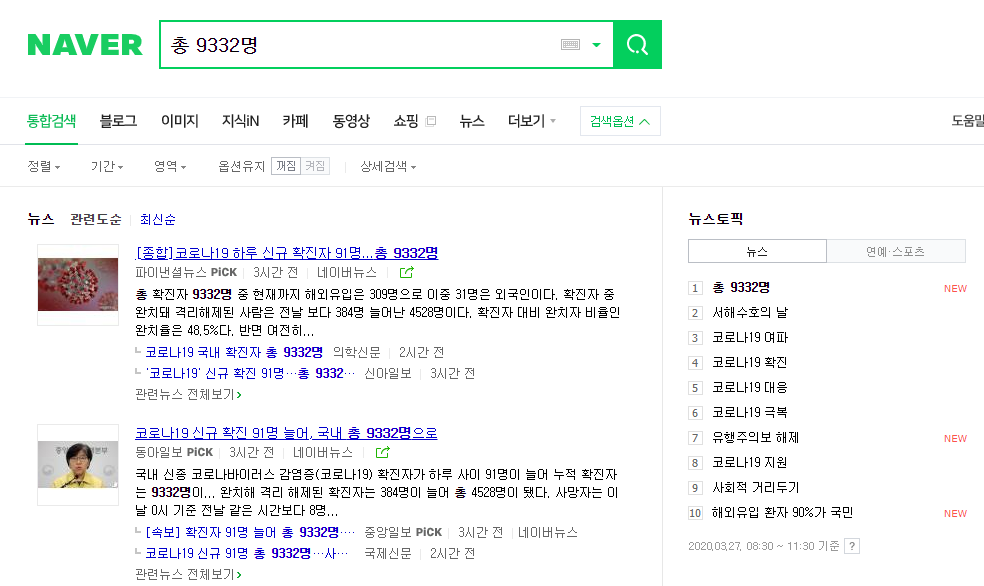The image size is (984, 586).
Task: Switch to the 블로그 tab
Action: click(x=118, y=121)
